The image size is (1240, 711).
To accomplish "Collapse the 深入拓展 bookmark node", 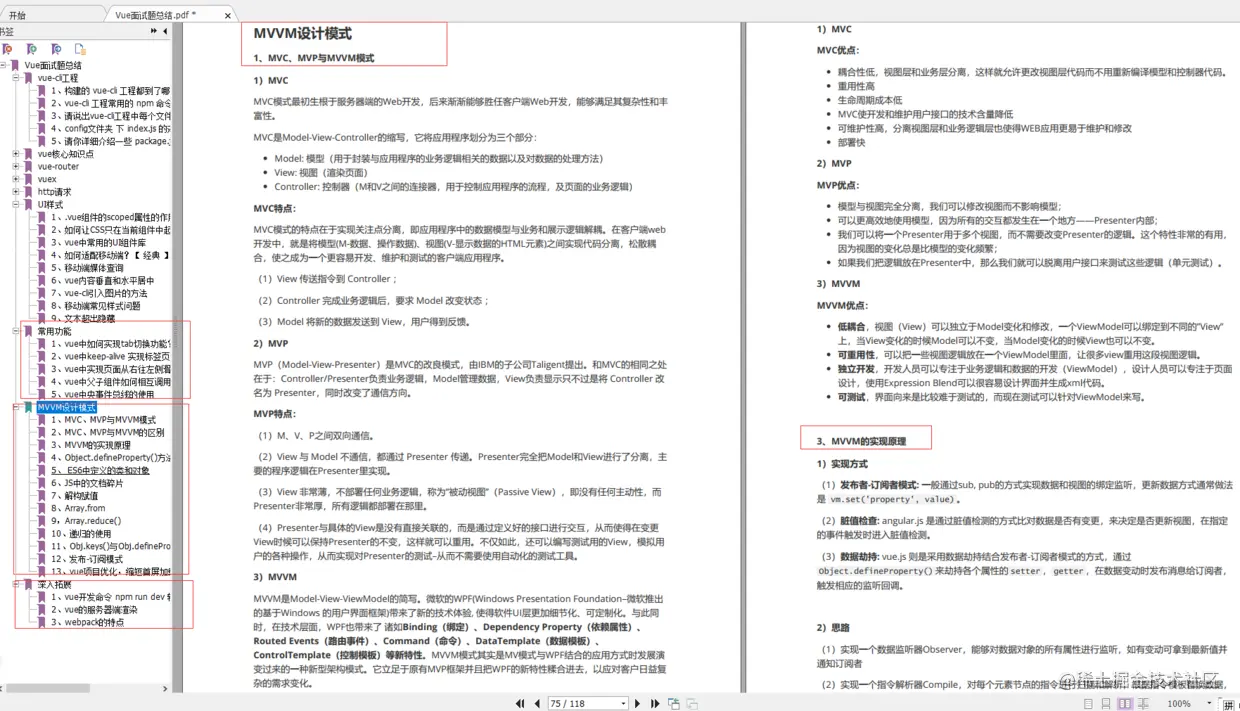I will coord(16,584).
